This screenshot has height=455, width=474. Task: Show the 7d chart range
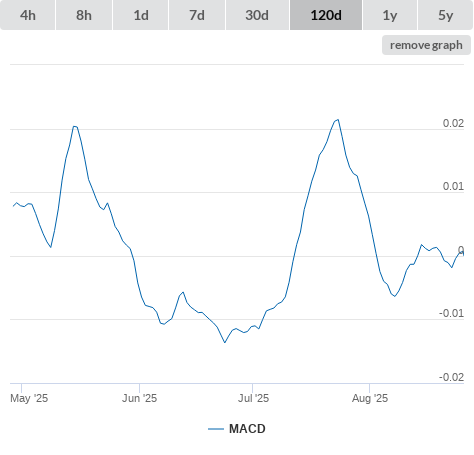[x=197, y=15]
